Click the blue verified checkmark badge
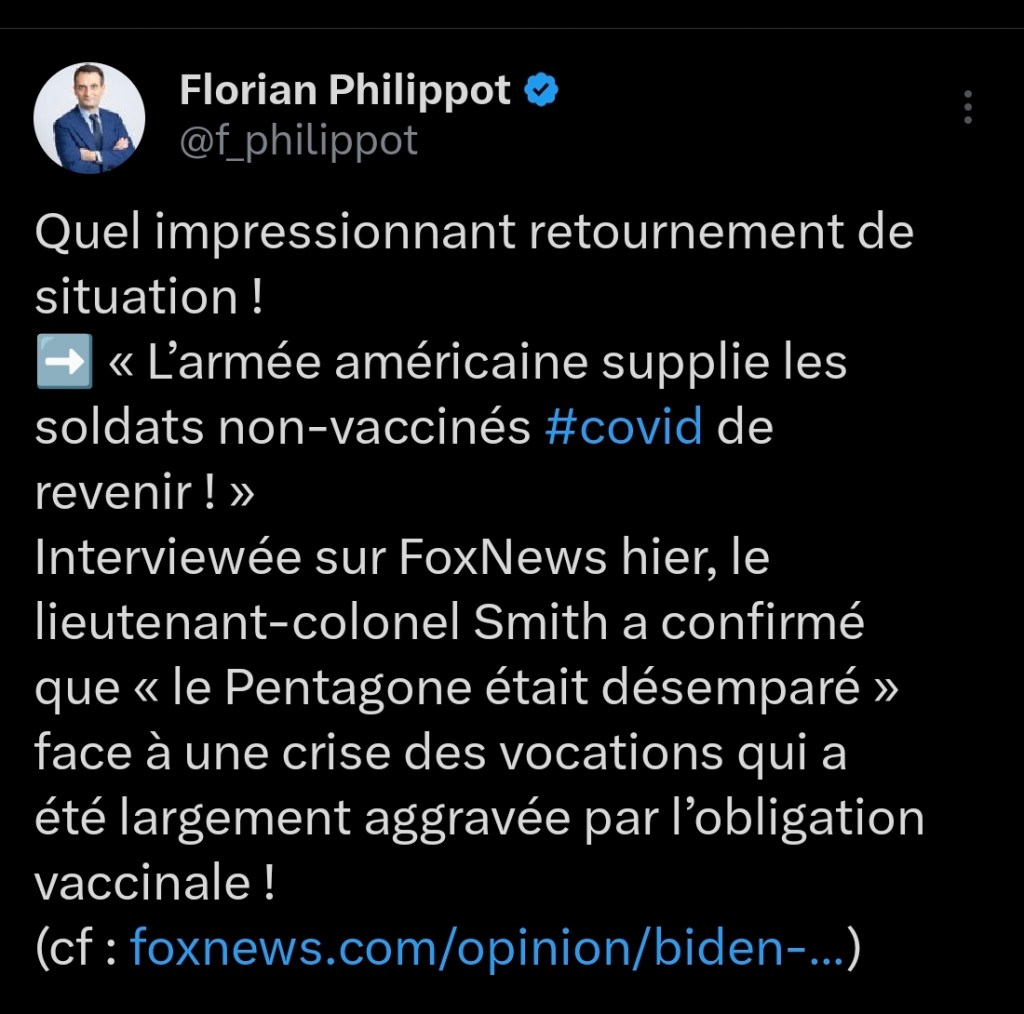Viewport: 1024px width, 1014px height. [x=541, y=92]
